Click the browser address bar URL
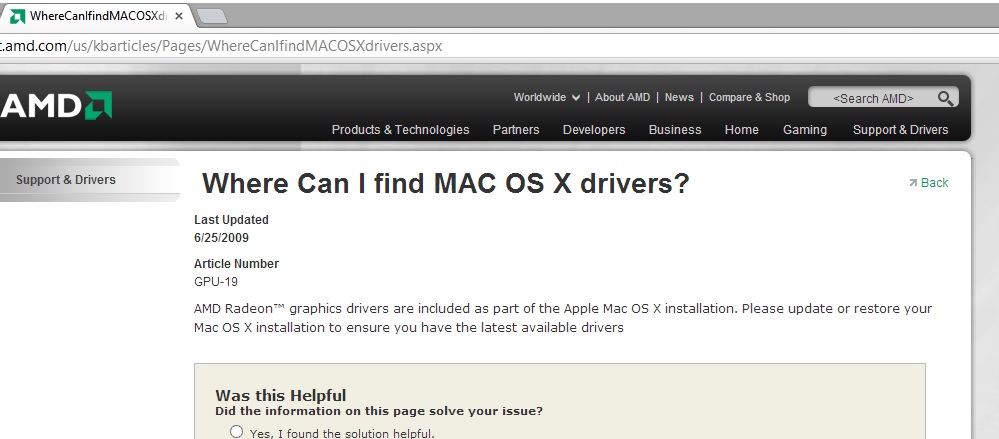Viewport: 999px width, 439px height. click(x=220, y=46)
